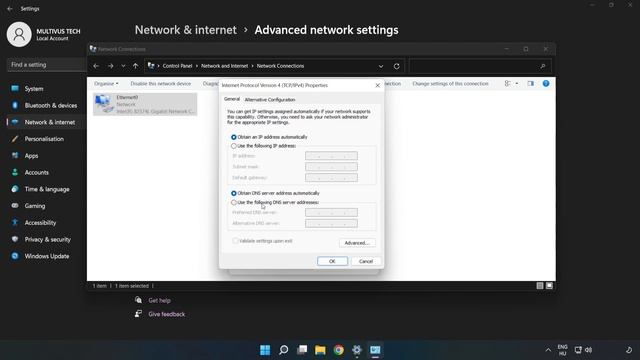Go back in Network Connections window
The width and height of the screenshot is (640, 360).
96,66
